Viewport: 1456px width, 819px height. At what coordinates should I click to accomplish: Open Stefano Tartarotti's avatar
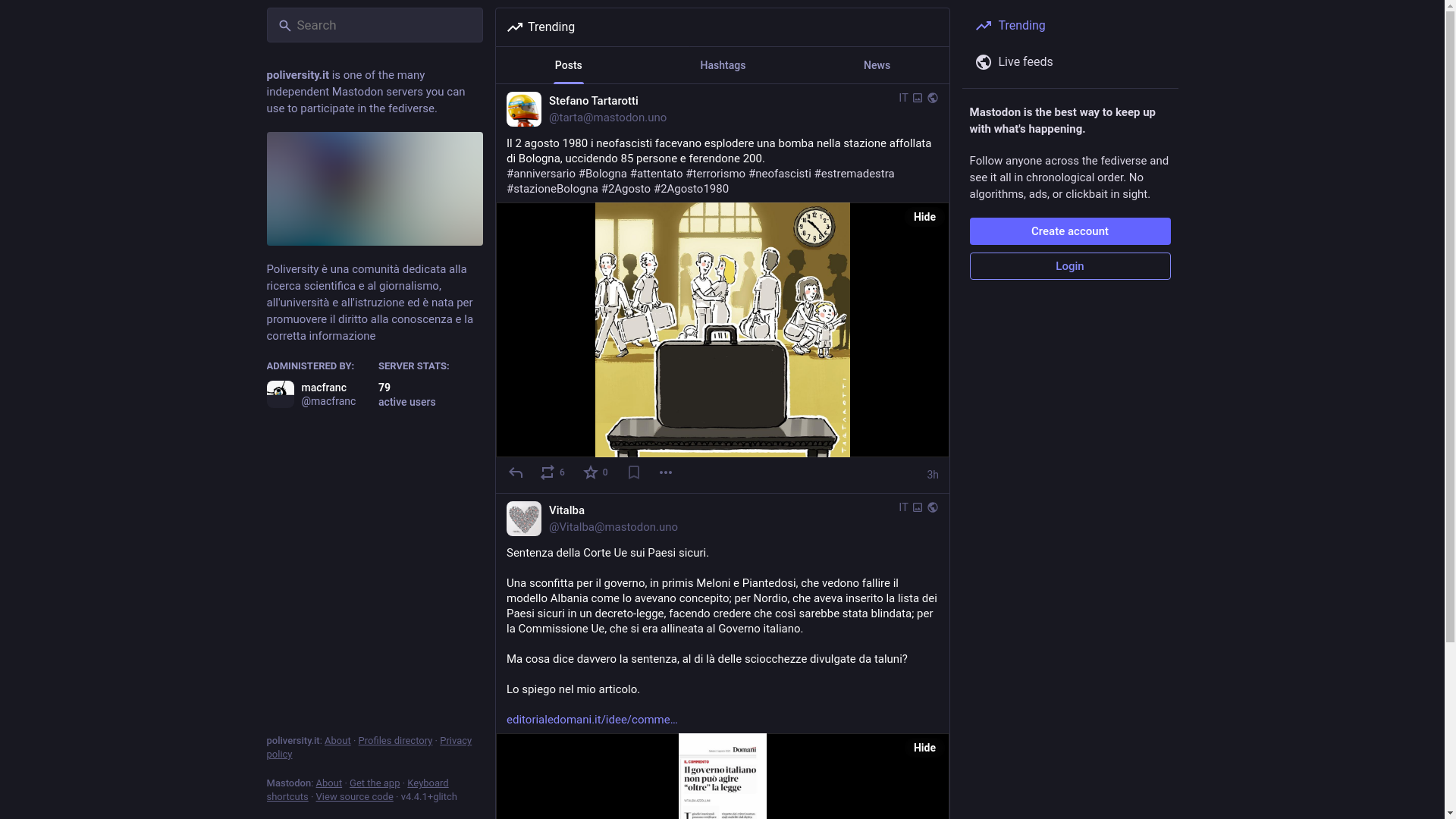click(524, 109)
